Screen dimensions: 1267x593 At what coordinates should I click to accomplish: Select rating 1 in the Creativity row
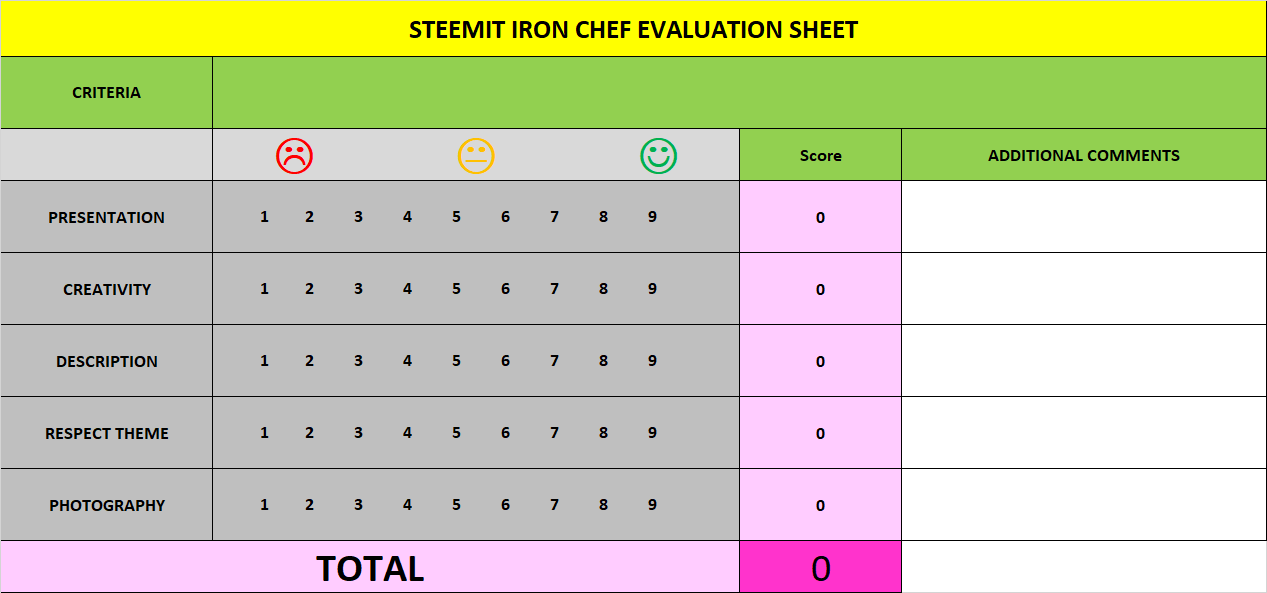264,289
